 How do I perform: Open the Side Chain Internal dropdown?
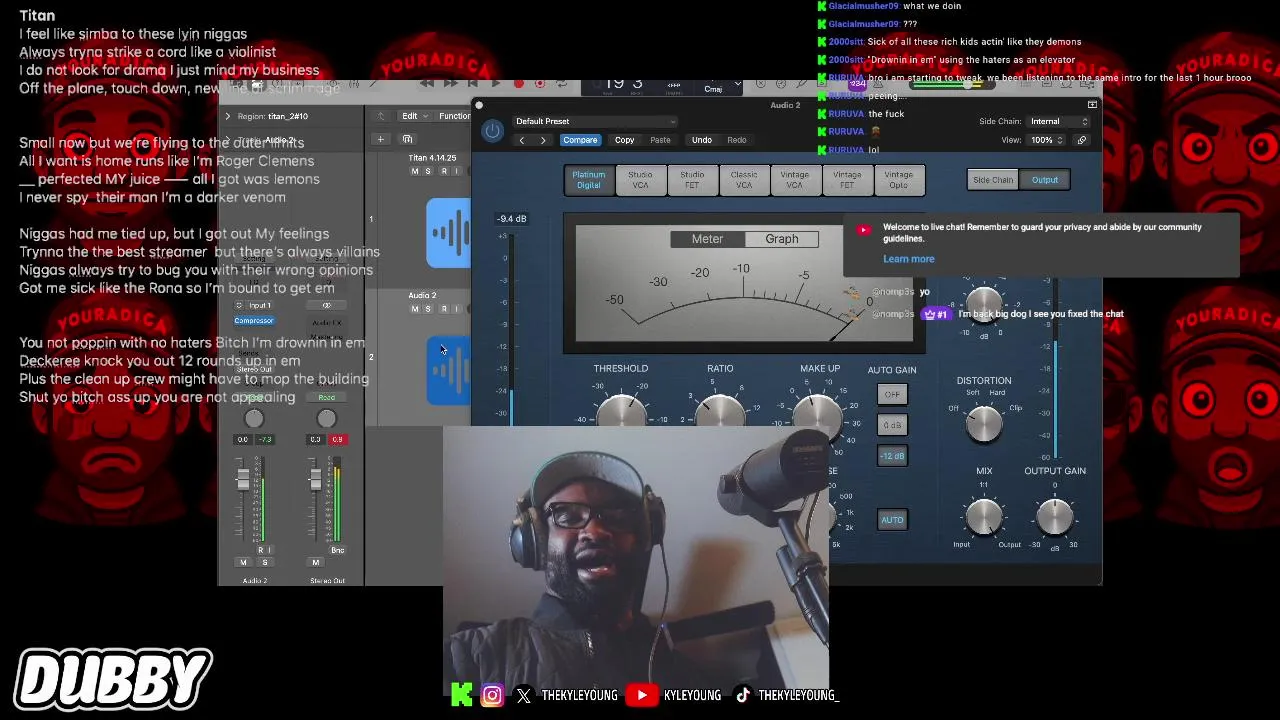(x=1058, y=122)
